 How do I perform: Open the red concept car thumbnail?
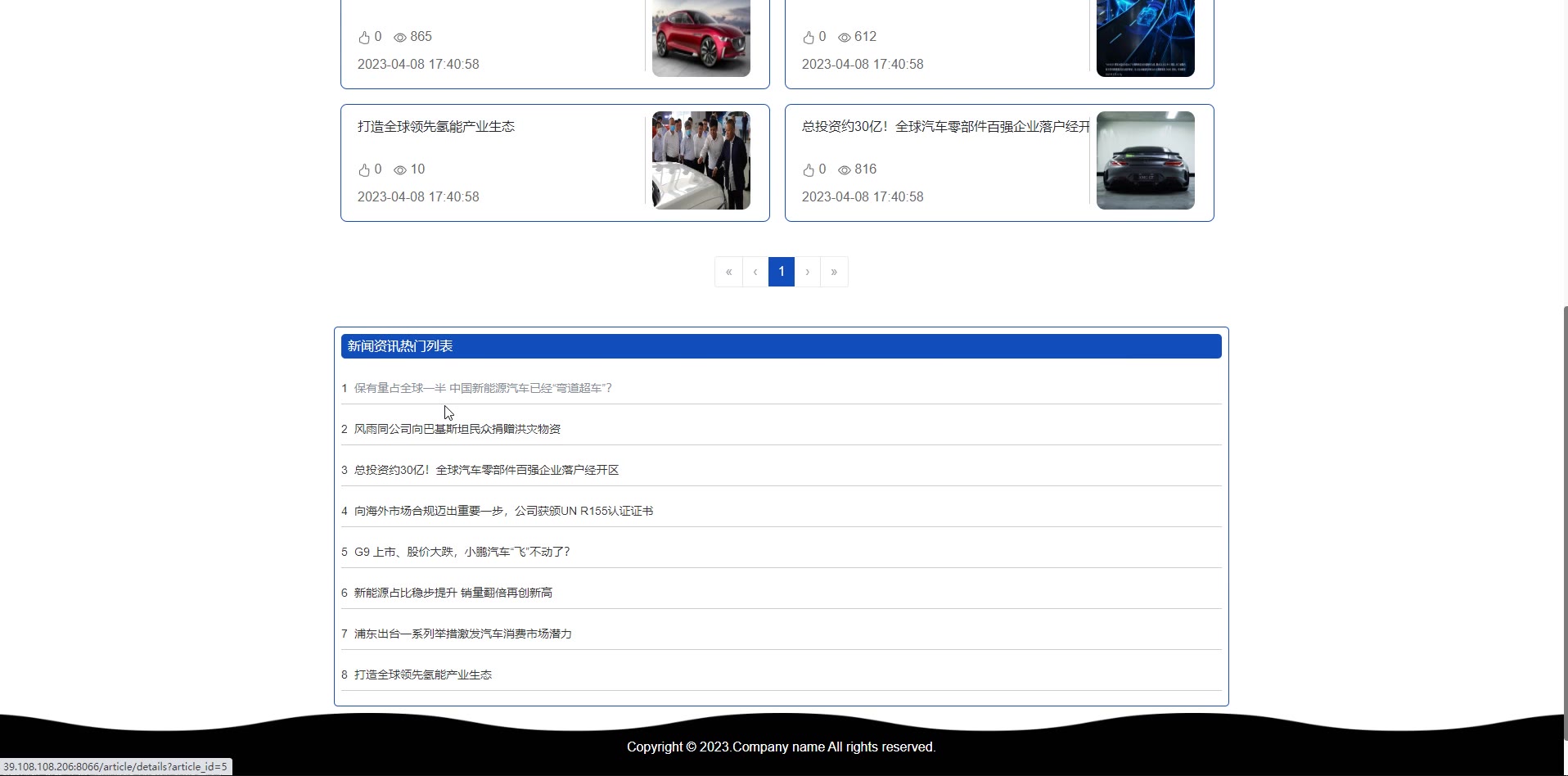(701, 38)
